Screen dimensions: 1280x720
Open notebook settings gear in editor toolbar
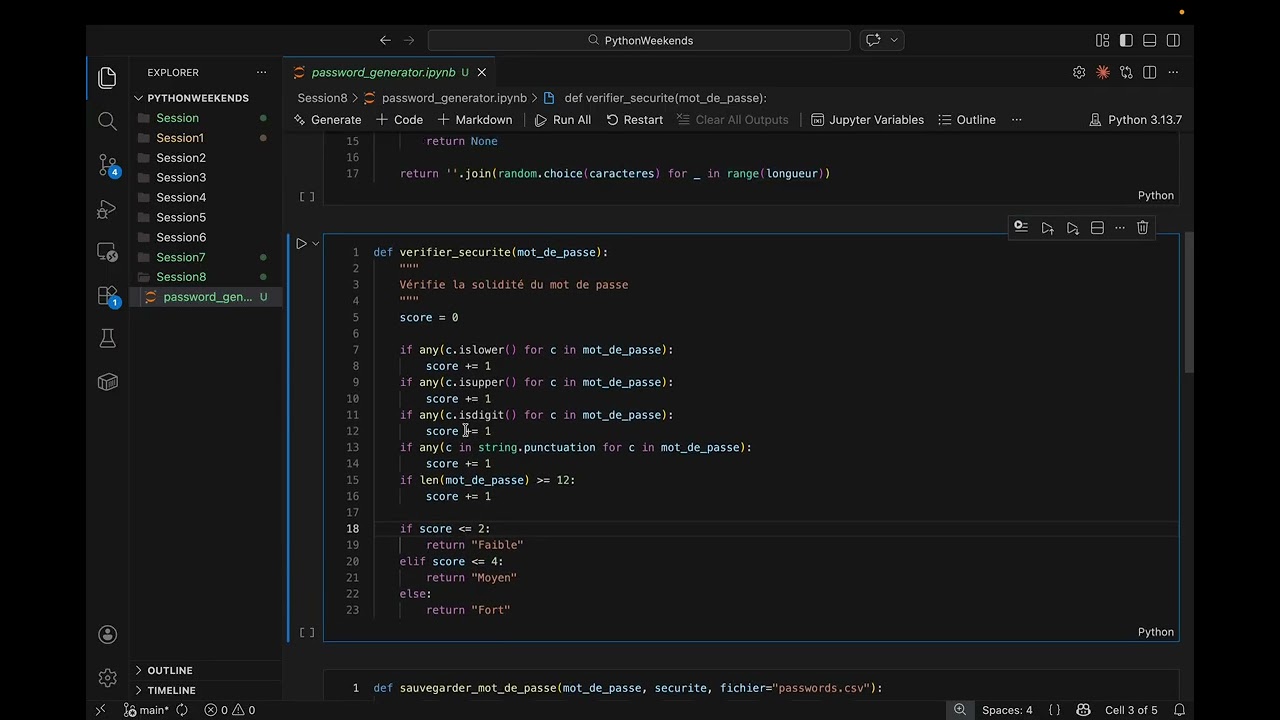1079,72
